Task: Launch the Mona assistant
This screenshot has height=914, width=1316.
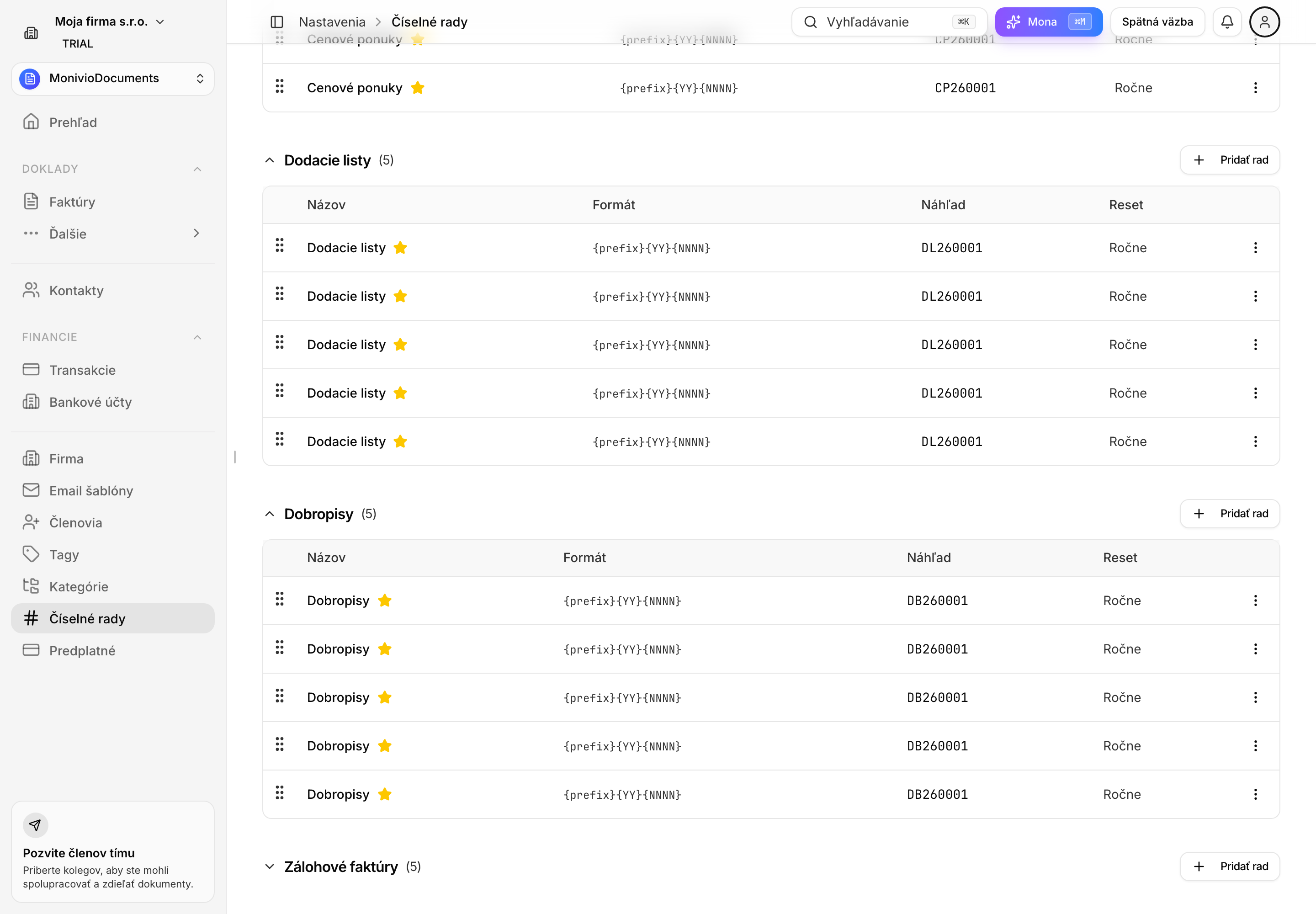Action: coord(1049,22)
